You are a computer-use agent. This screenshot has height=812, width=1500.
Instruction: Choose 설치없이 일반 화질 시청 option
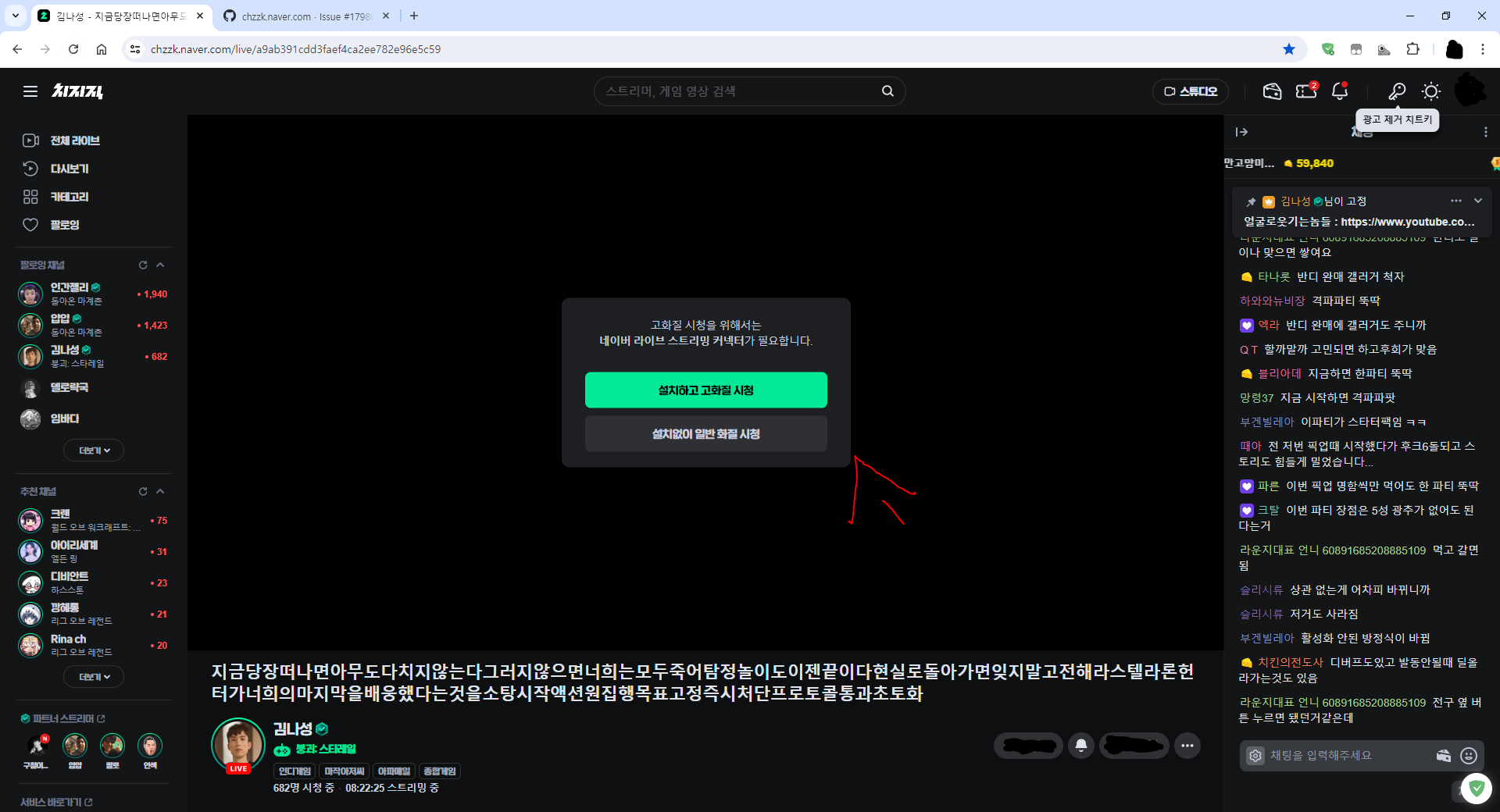point(705,434)
